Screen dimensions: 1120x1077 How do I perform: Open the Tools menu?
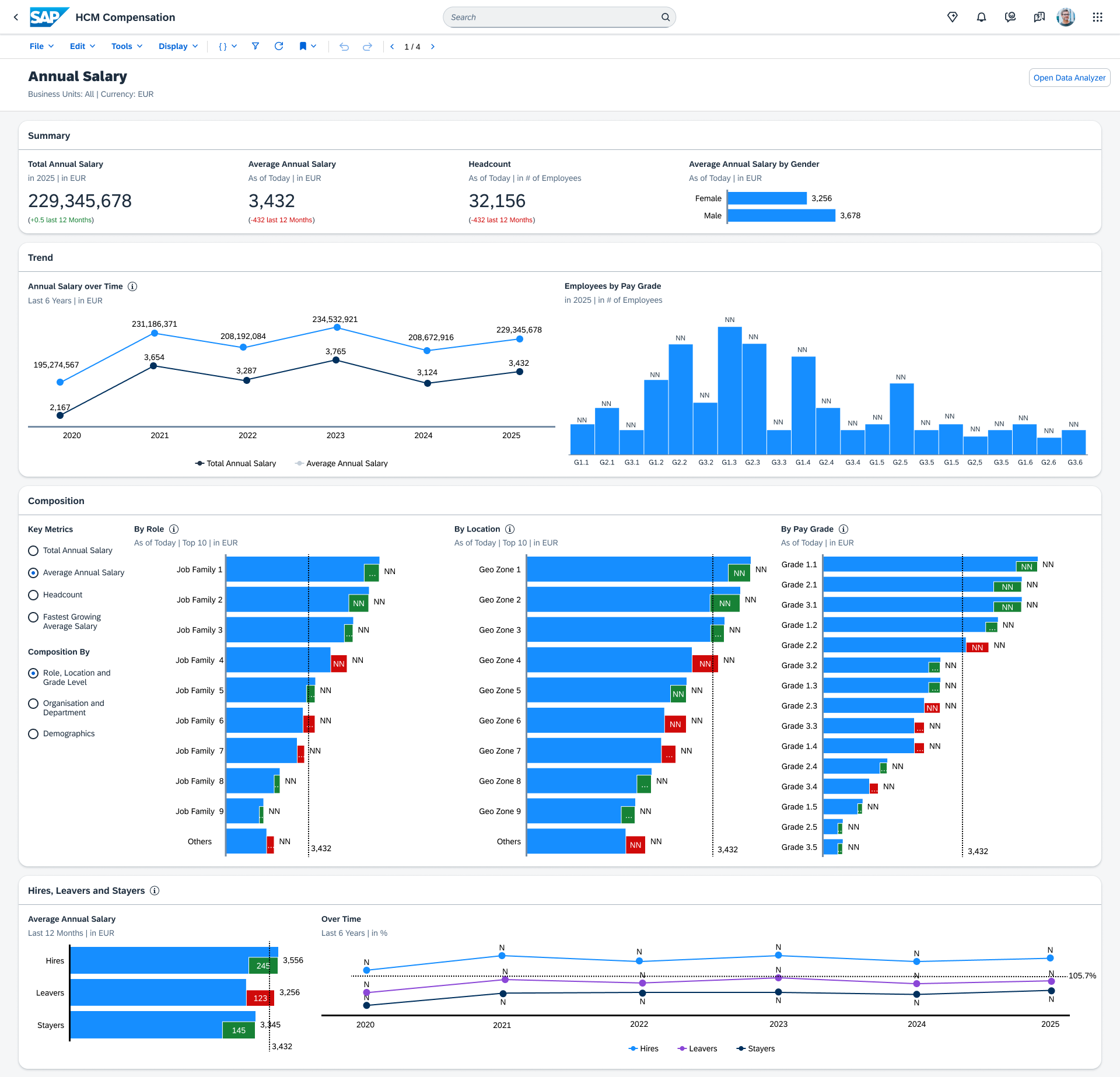point(127,46)
